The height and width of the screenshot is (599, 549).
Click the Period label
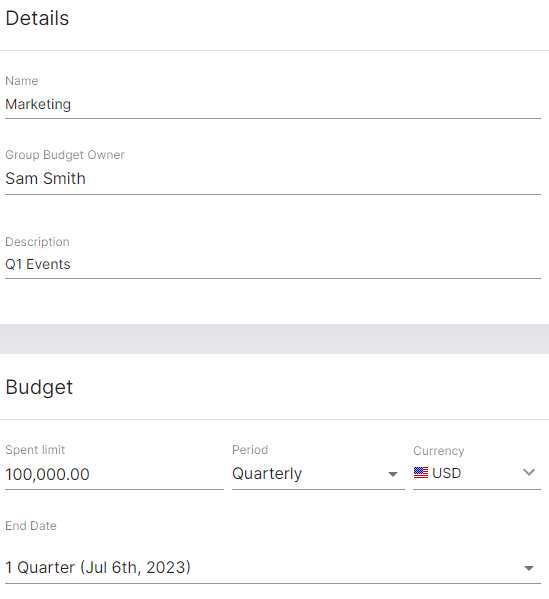250,450
